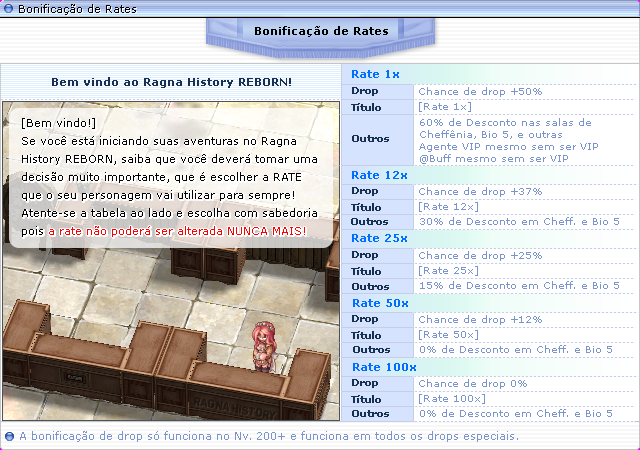Click the Chance de drop +50% cell
Image resolution: width=640 pixels, height=450 pixels.
pyautogui.click(x=480, y=91)
